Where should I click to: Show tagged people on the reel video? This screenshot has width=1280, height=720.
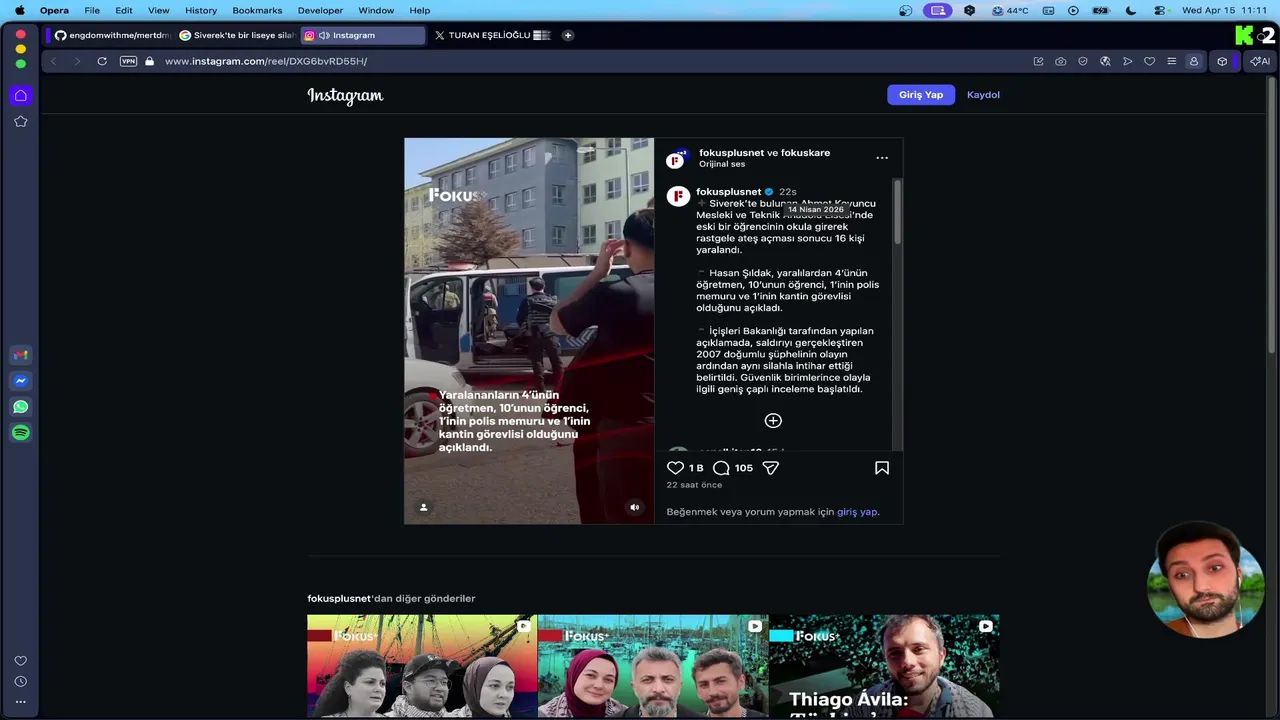click(x=423, y=507)
